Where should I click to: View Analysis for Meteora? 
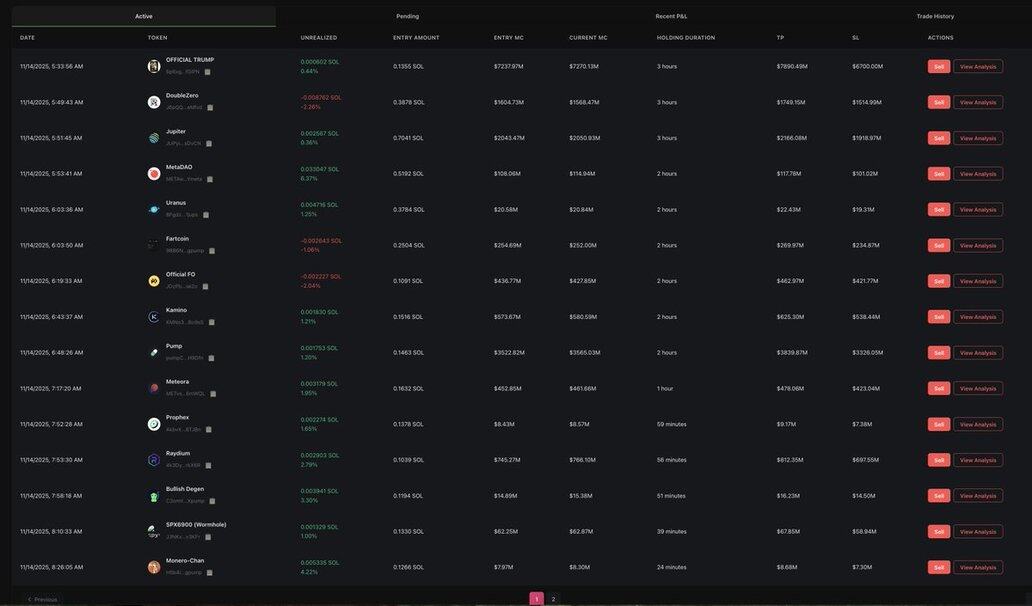[977, 389]
